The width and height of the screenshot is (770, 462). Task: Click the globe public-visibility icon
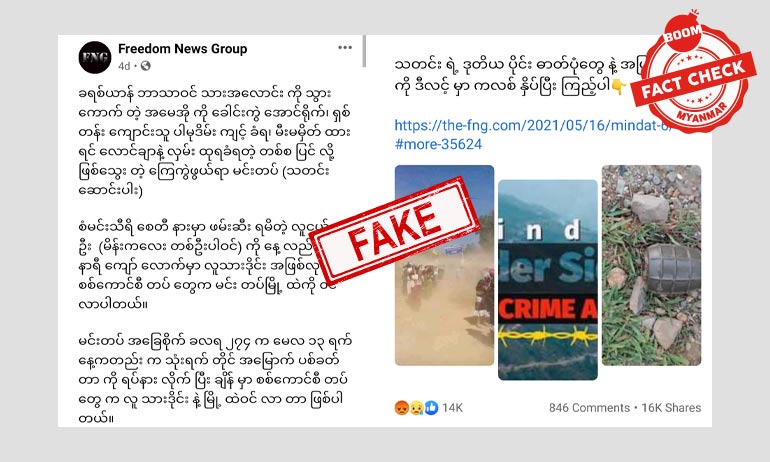145,66
